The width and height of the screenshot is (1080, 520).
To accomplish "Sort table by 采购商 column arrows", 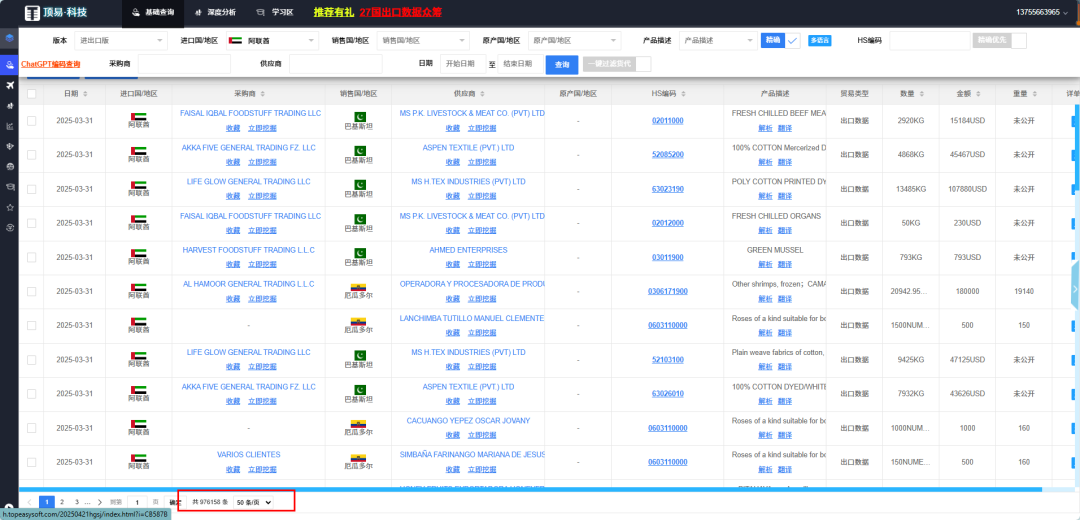I will pyautogui.click(x=262, y=94).
